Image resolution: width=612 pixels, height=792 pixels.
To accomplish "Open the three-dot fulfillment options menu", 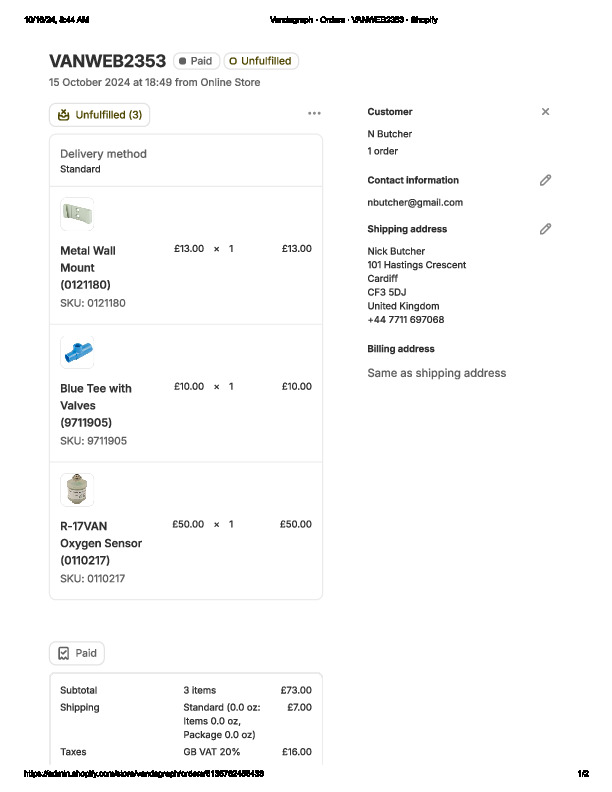I will (x=315, y=114).
